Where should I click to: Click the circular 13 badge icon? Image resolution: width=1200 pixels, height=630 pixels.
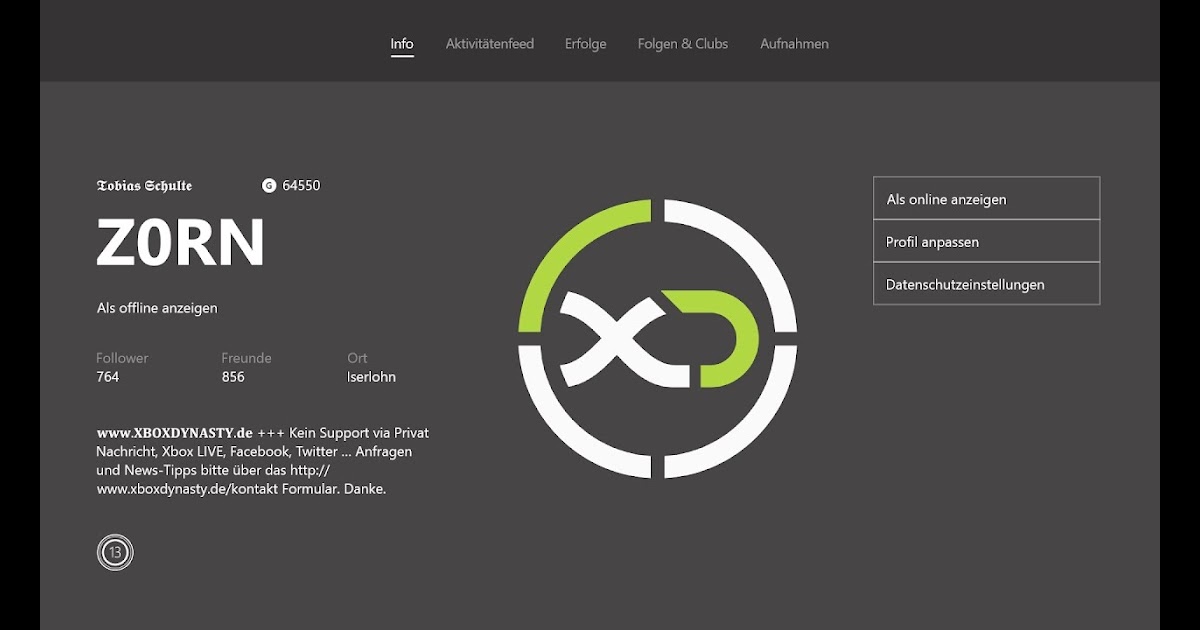point(115,552)
